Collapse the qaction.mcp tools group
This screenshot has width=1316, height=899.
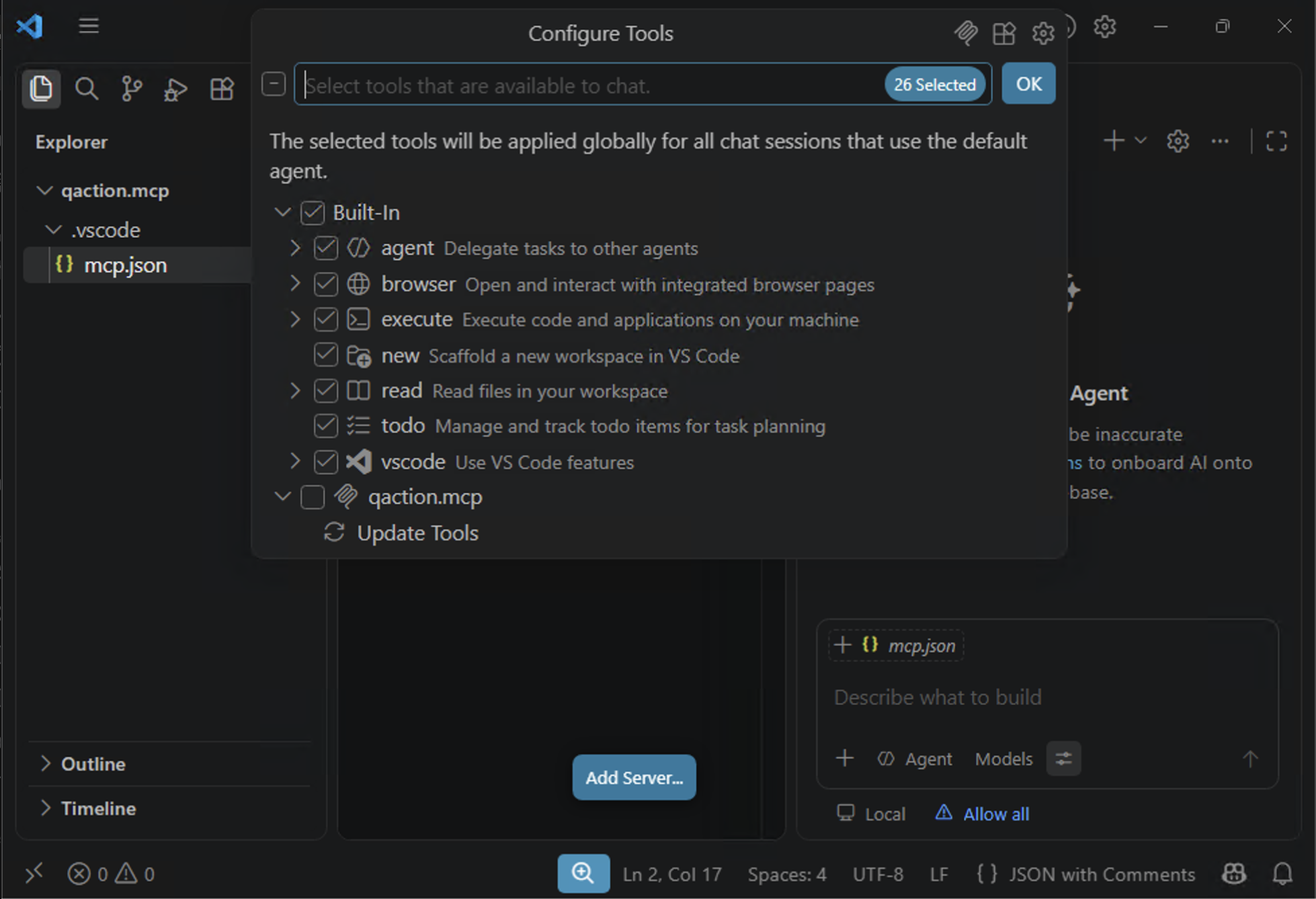283,497
